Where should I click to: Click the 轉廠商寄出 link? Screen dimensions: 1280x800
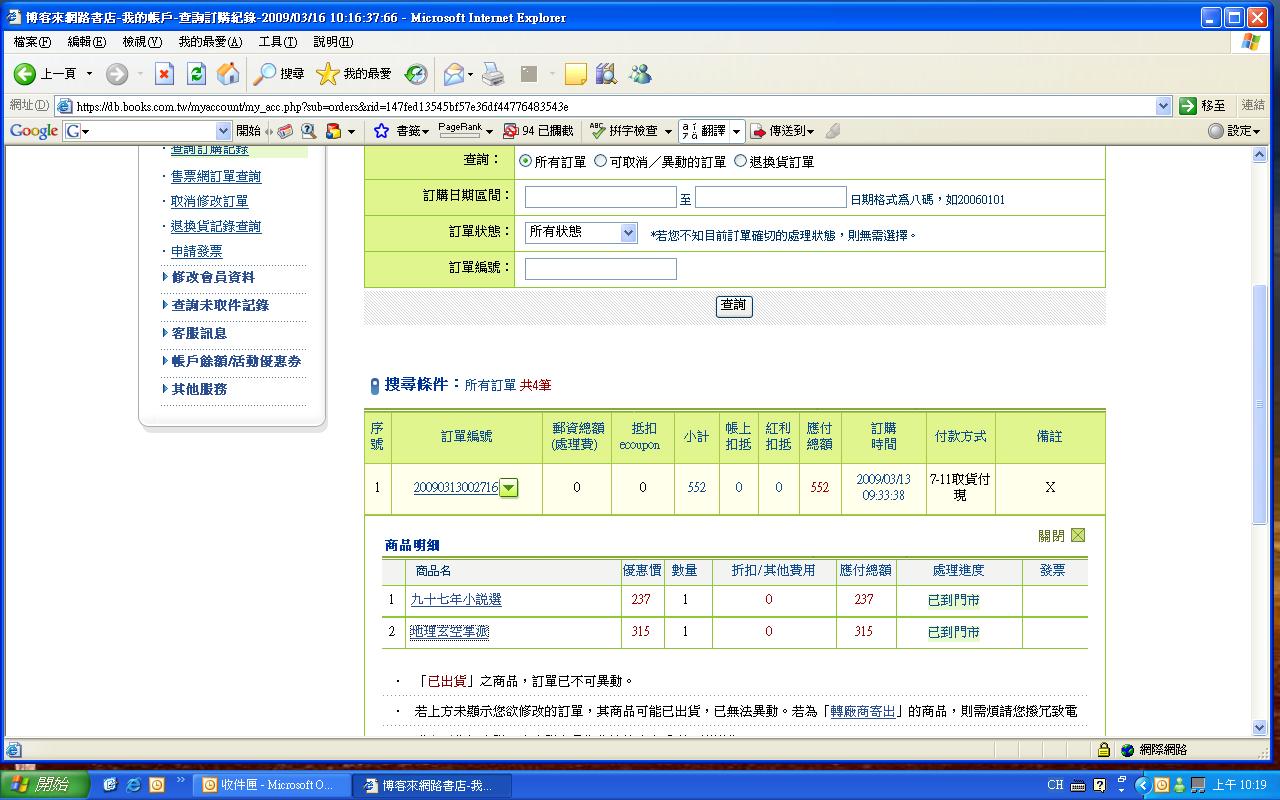point(863,711)
